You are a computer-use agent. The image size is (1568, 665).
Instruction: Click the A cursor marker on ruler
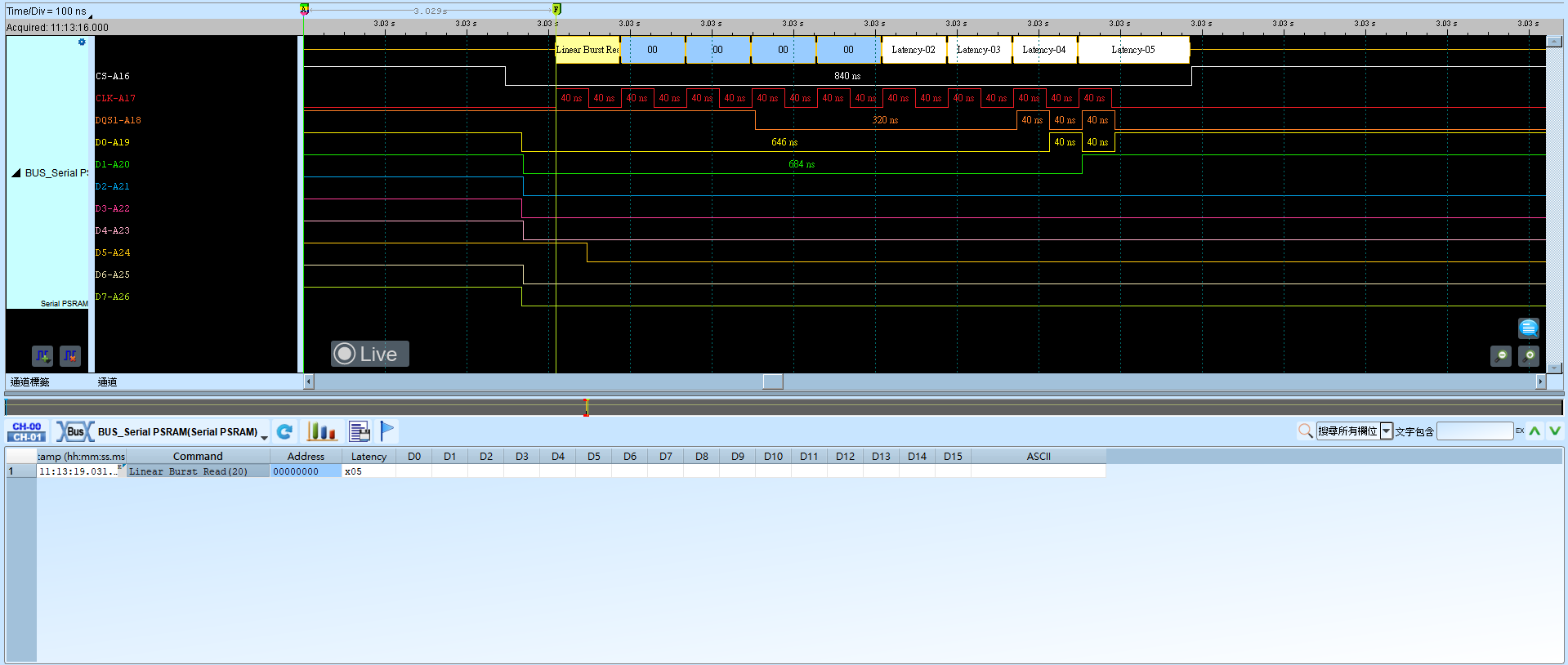tap(304, 9)
